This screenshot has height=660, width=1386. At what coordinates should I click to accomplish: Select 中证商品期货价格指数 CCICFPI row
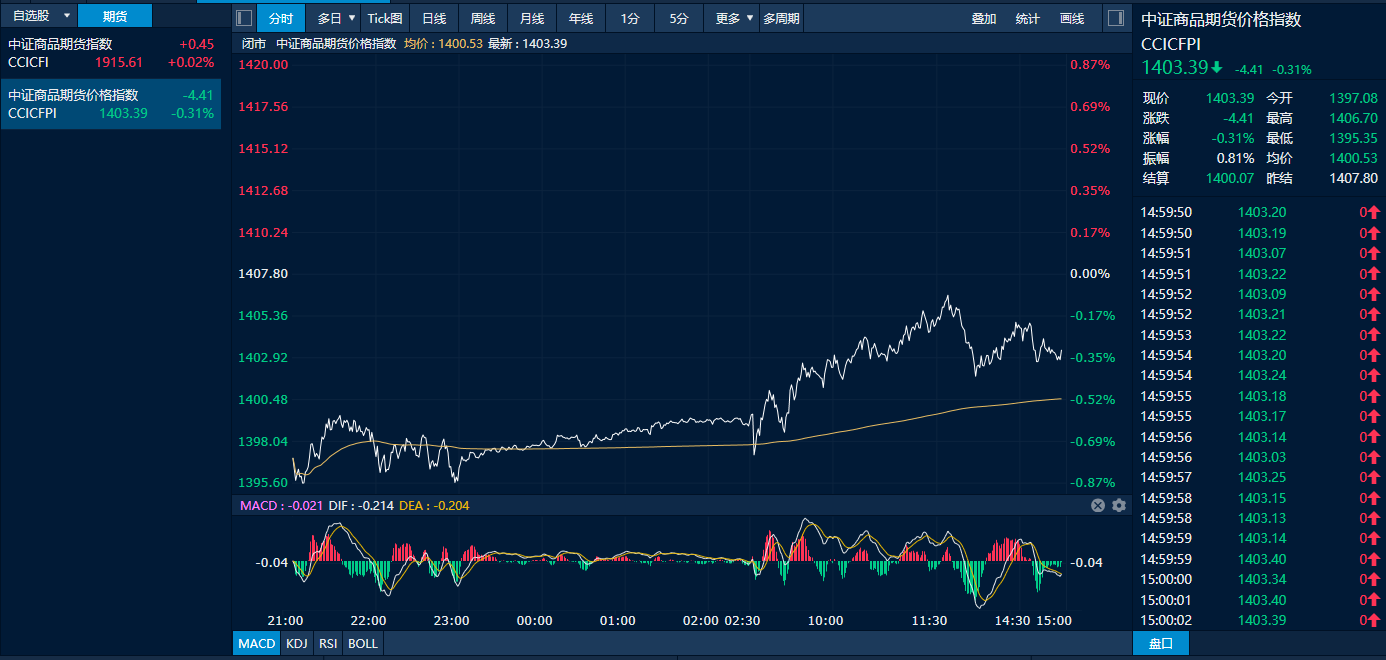click(111, 104)
